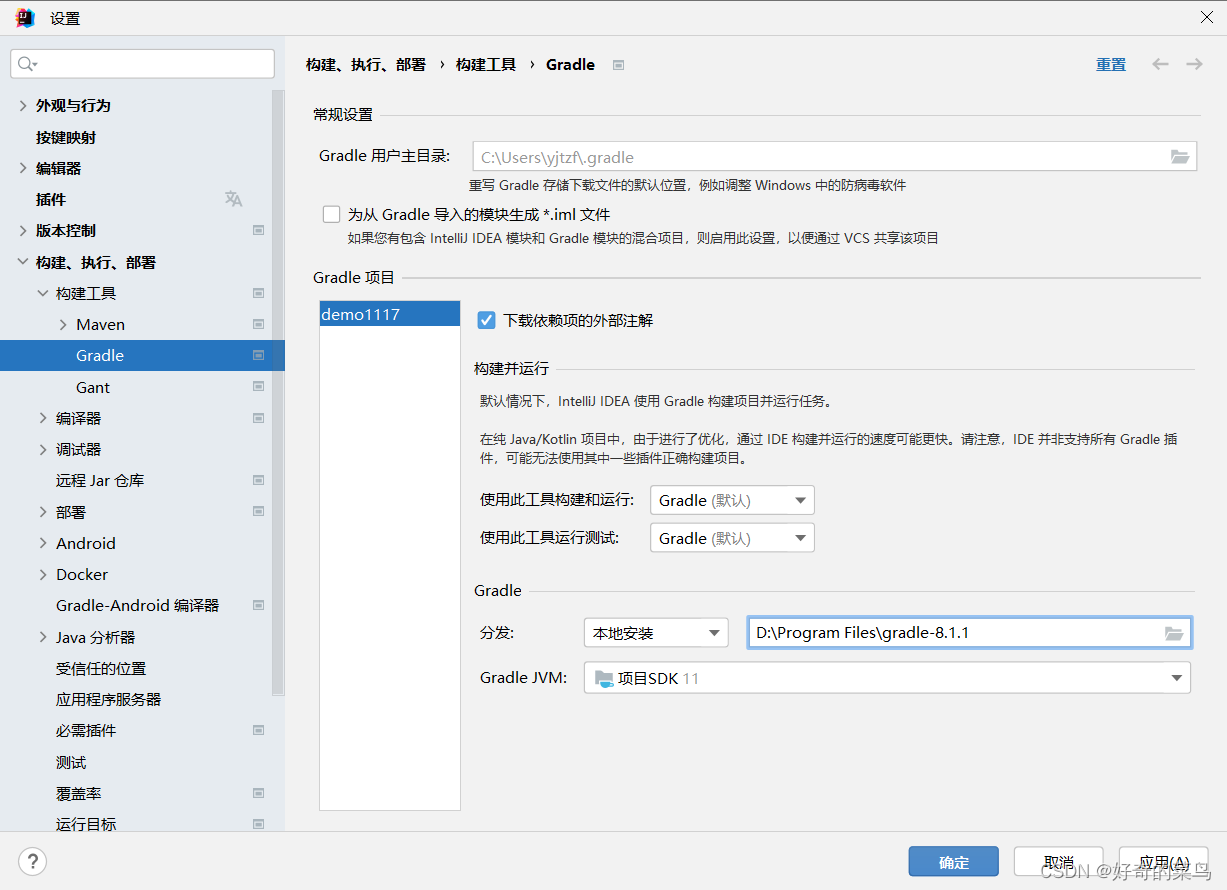Browse folder for Gradle user home directory
The width and height of the screenshot is (1227, 890).
coord(1180,157)
